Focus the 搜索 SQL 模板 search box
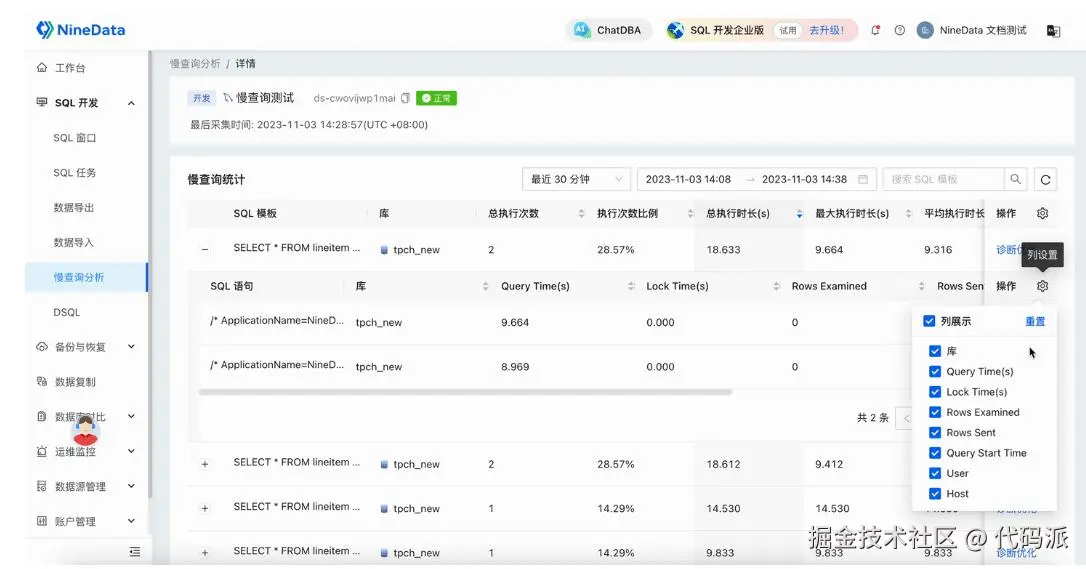Viewport: 1086px width, 569px height. pos(943,179)
